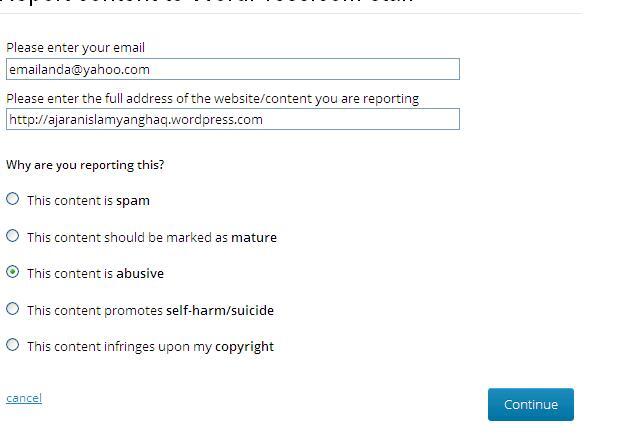Choose the self-harm/suicide radio button
Screen dimensions: 623x440
tap(13, 309)
